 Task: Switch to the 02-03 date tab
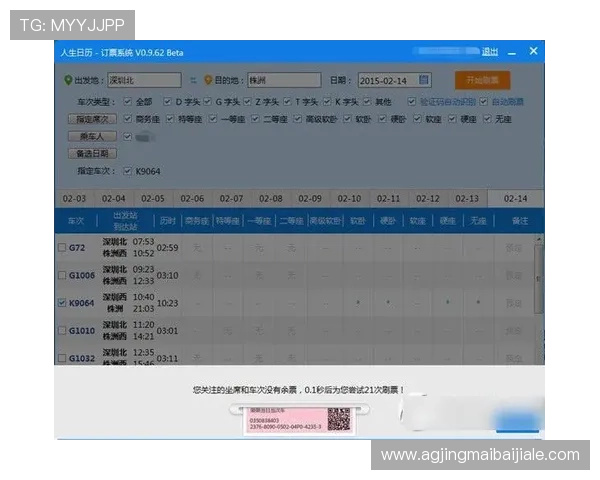74,199
